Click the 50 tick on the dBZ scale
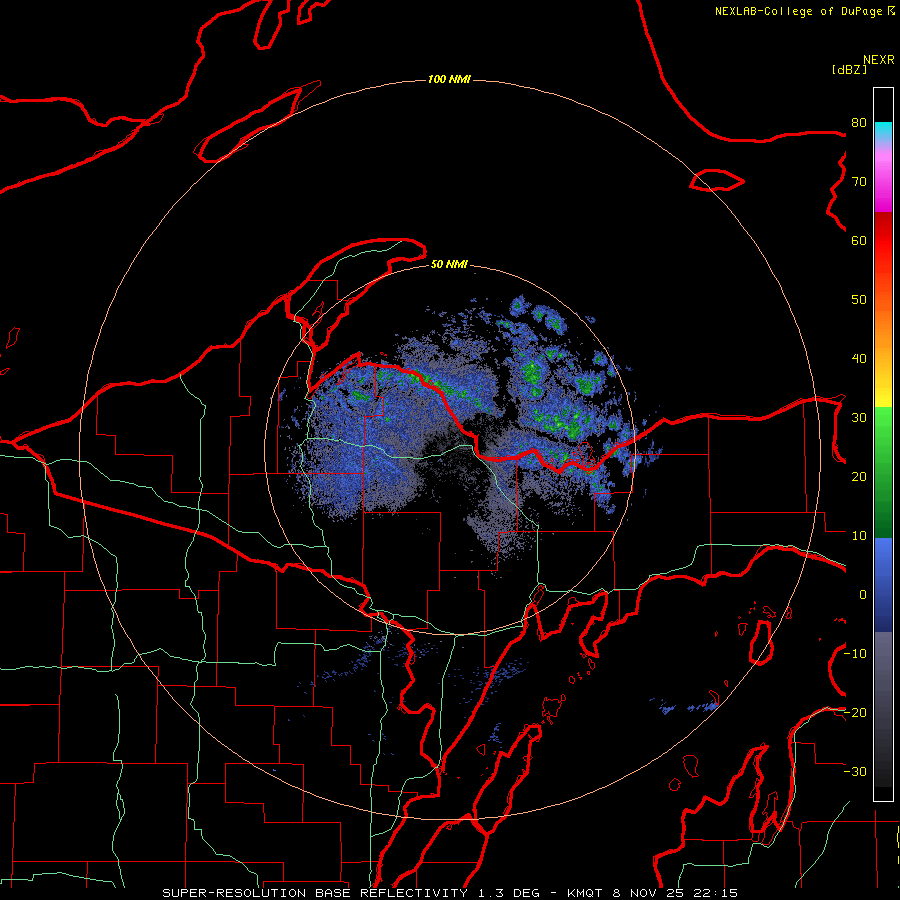Image resolution: width=900 pixels, height=900 pixels. pyautogui.click(x=859, y=300)
